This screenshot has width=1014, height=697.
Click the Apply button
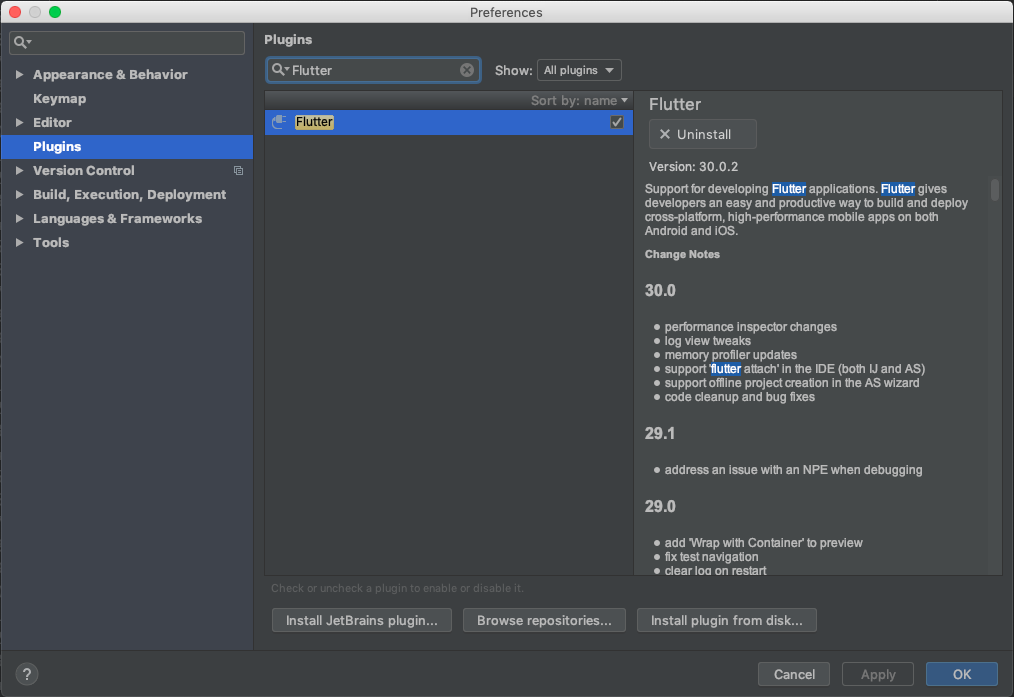[878, 674]
